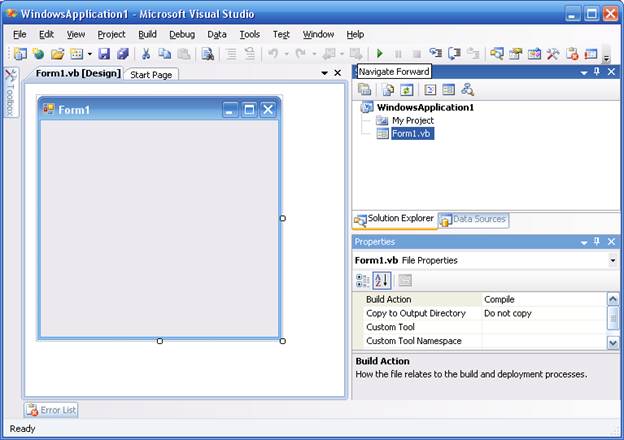Screen dimensions: 624x440
Task: Click the Cut scissors icon
Action: [x=146, y=53]
